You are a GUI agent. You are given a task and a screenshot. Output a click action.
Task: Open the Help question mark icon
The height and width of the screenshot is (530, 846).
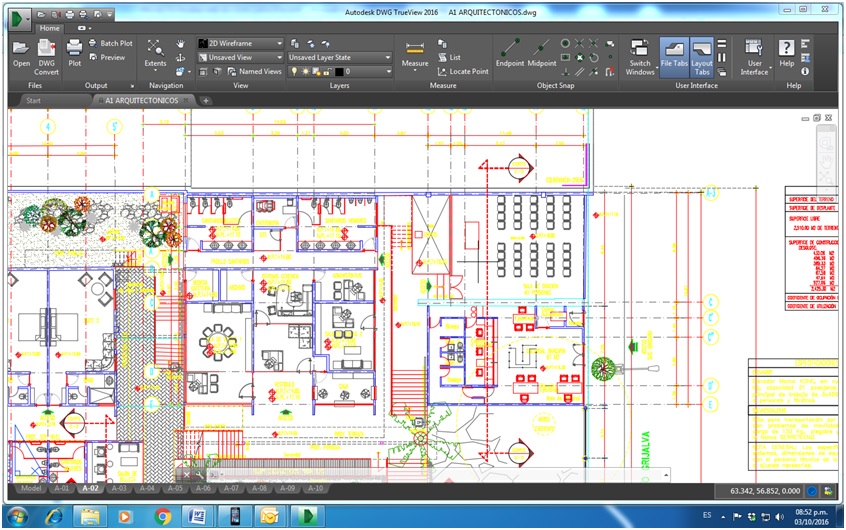click(x=786, y=49)
